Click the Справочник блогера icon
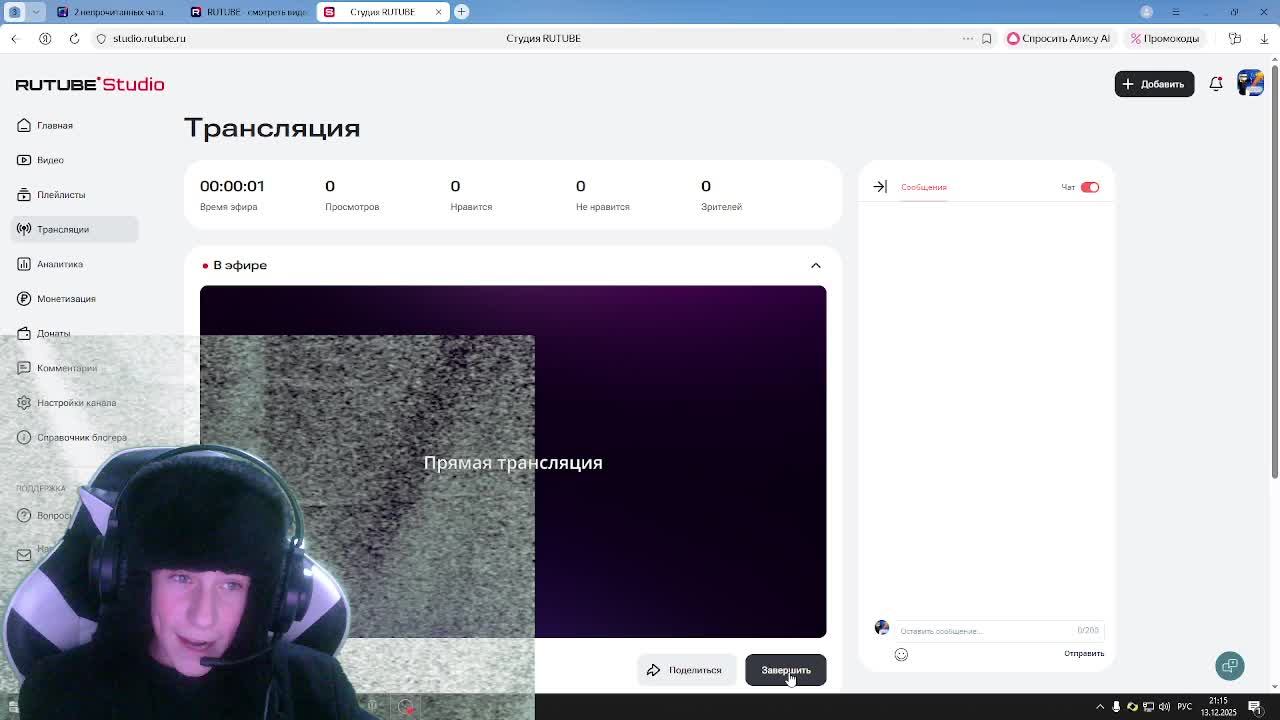This screenshot has height=720, width=1280. point(24,437)
